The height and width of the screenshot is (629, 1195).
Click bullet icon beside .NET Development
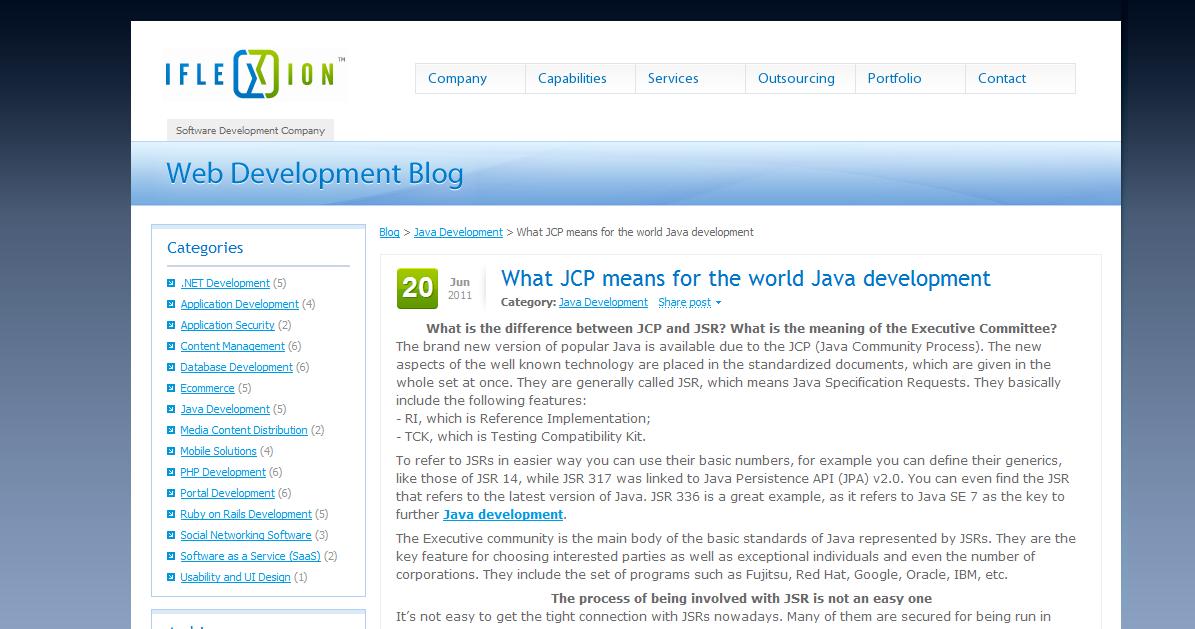coord(171,283)
